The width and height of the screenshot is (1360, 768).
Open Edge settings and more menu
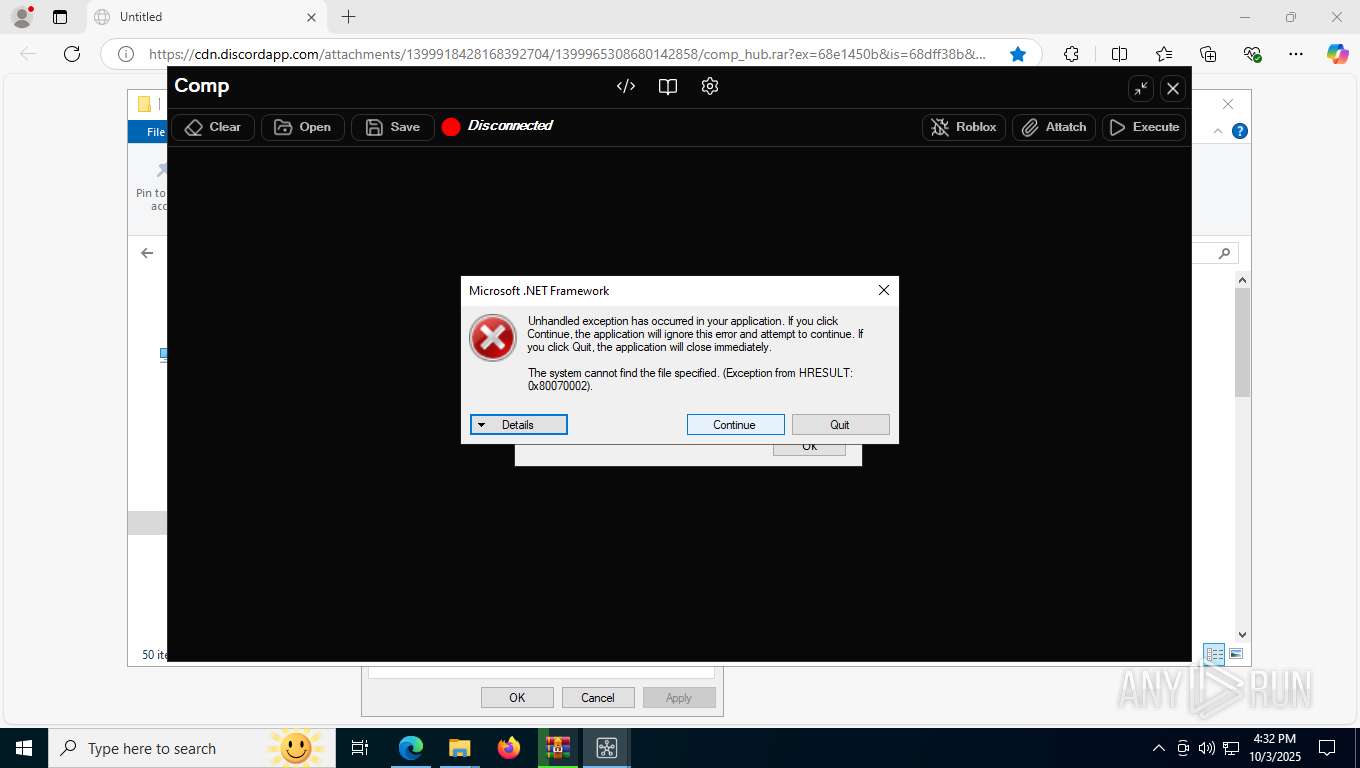1296,54
